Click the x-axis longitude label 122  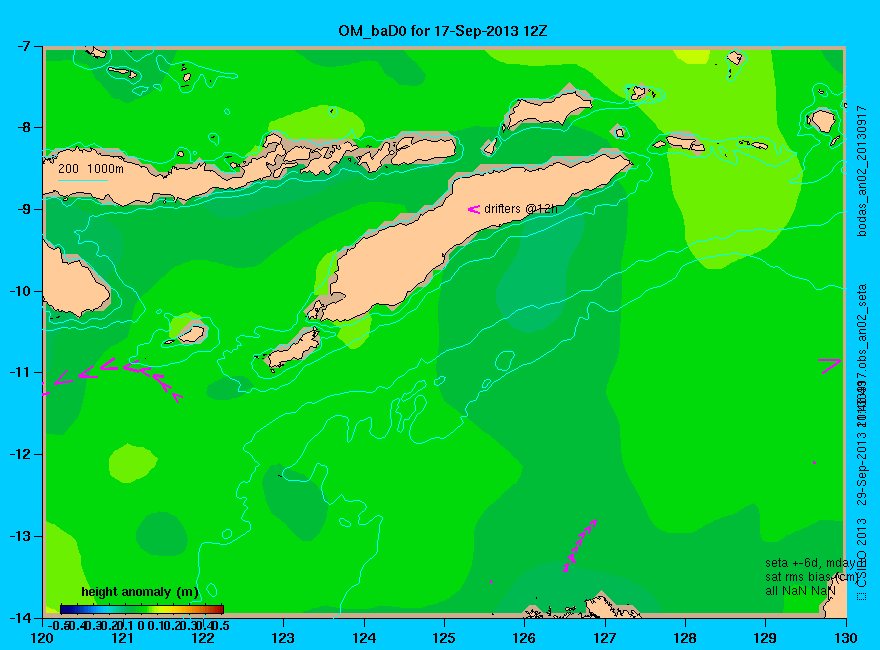click(203, 638)
